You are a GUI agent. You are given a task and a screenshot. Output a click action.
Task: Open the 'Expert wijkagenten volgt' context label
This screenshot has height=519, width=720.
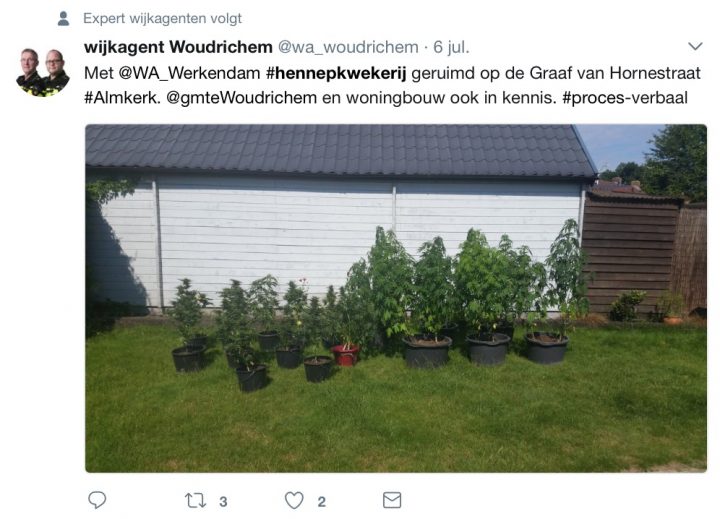162,18
